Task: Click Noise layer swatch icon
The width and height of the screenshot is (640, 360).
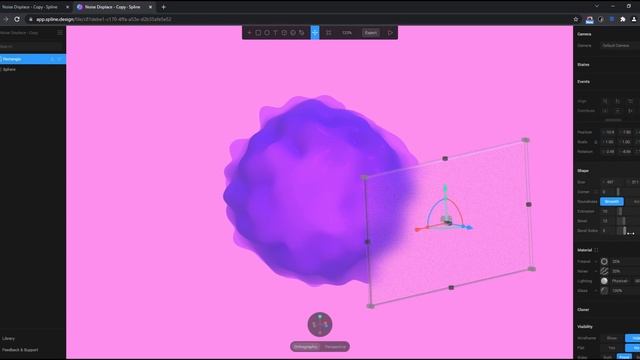Action: click(604, 271)
